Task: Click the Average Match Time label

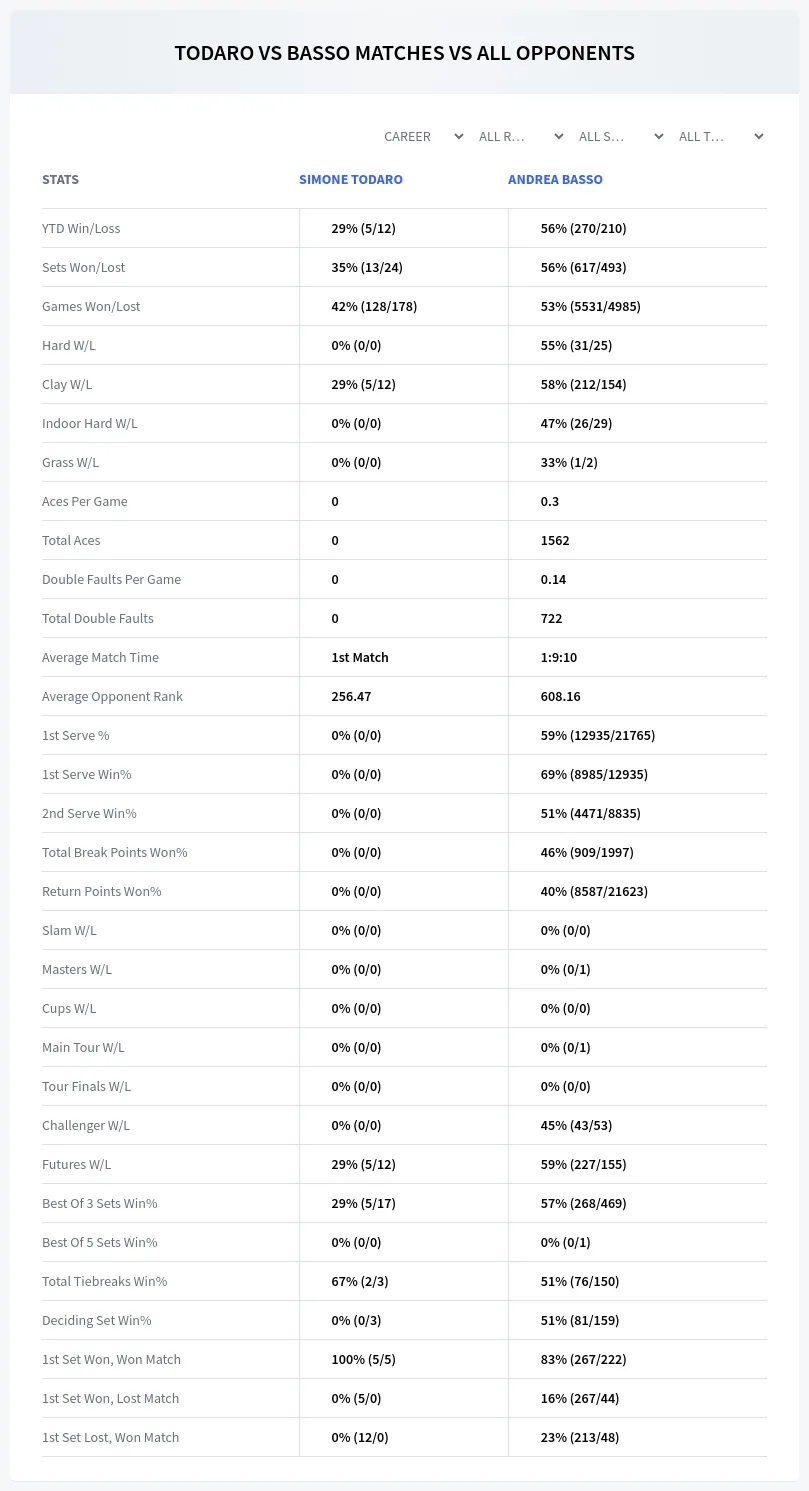Action: (100, 657)
